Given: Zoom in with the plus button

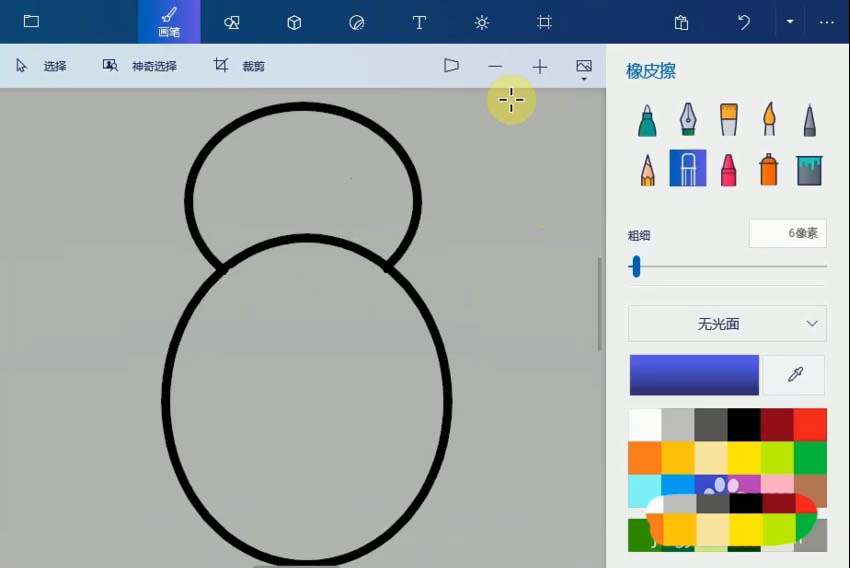Looking at the screenshot, I should point(539,67).
